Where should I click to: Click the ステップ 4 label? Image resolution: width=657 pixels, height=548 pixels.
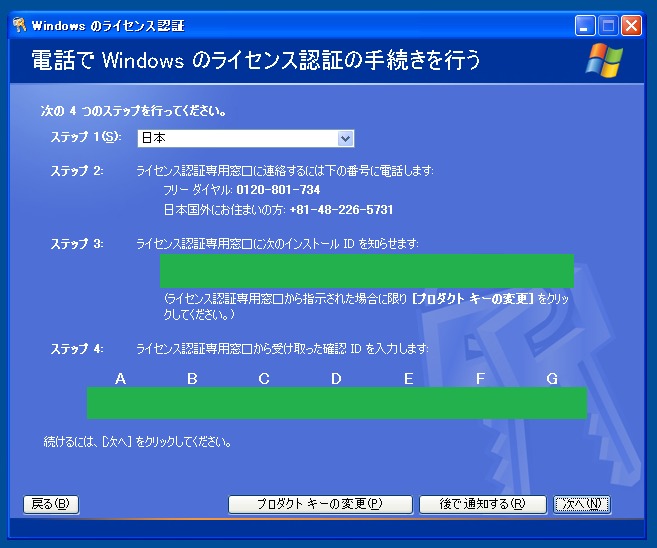(77, 349)
